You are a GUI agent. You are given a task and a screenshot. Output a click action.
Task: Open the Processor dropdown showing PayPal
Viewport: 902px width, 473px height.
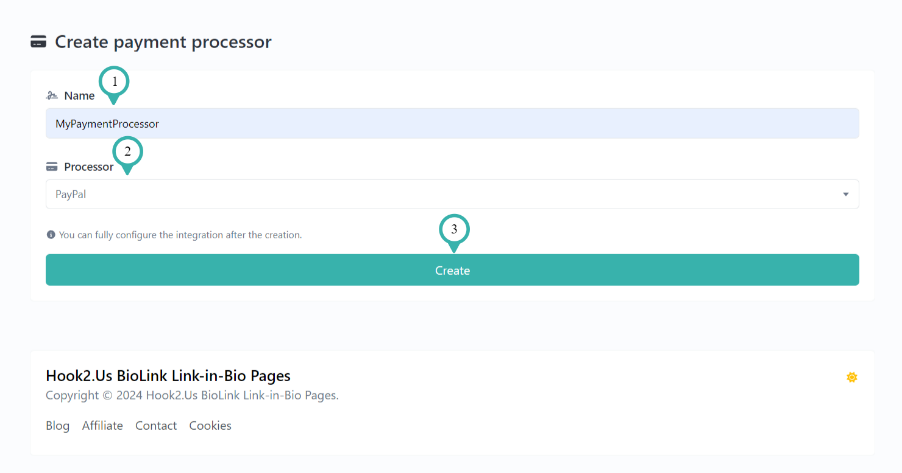pyautogui.click(x=452, y=194)
